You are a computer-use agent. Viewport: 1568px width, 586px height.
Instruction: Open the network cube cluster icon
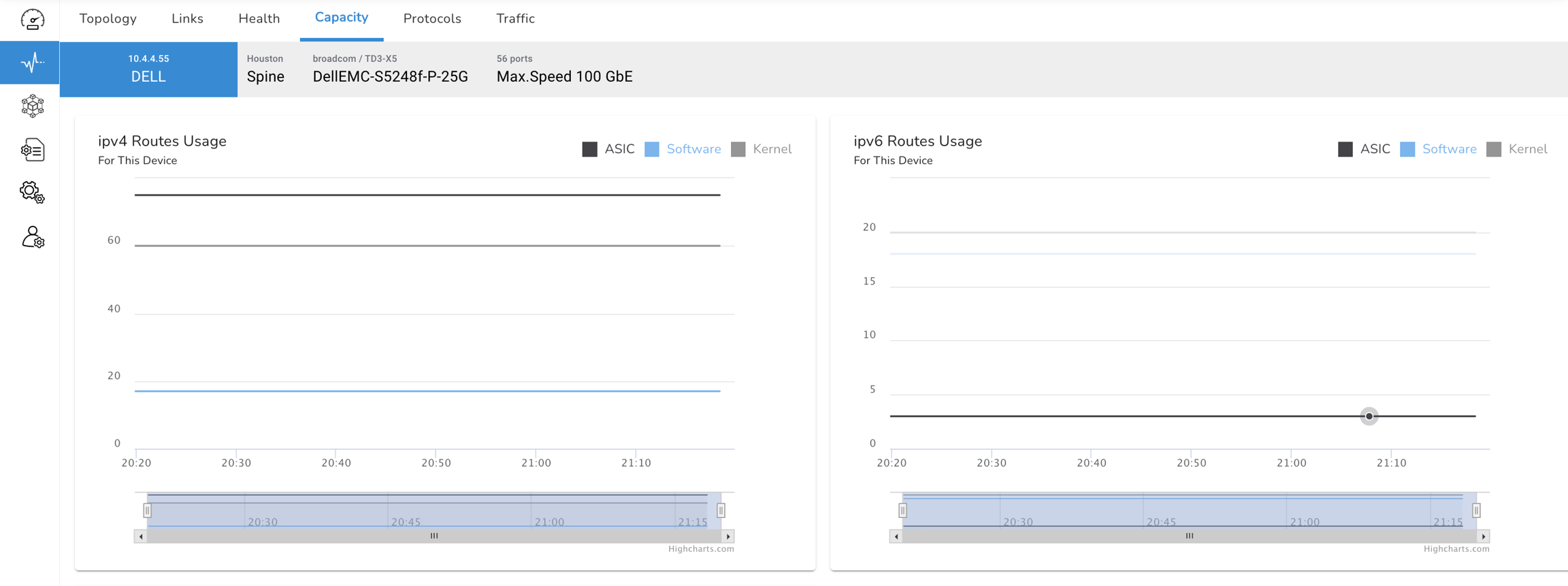pyautogui.click(x=32, y=106)
